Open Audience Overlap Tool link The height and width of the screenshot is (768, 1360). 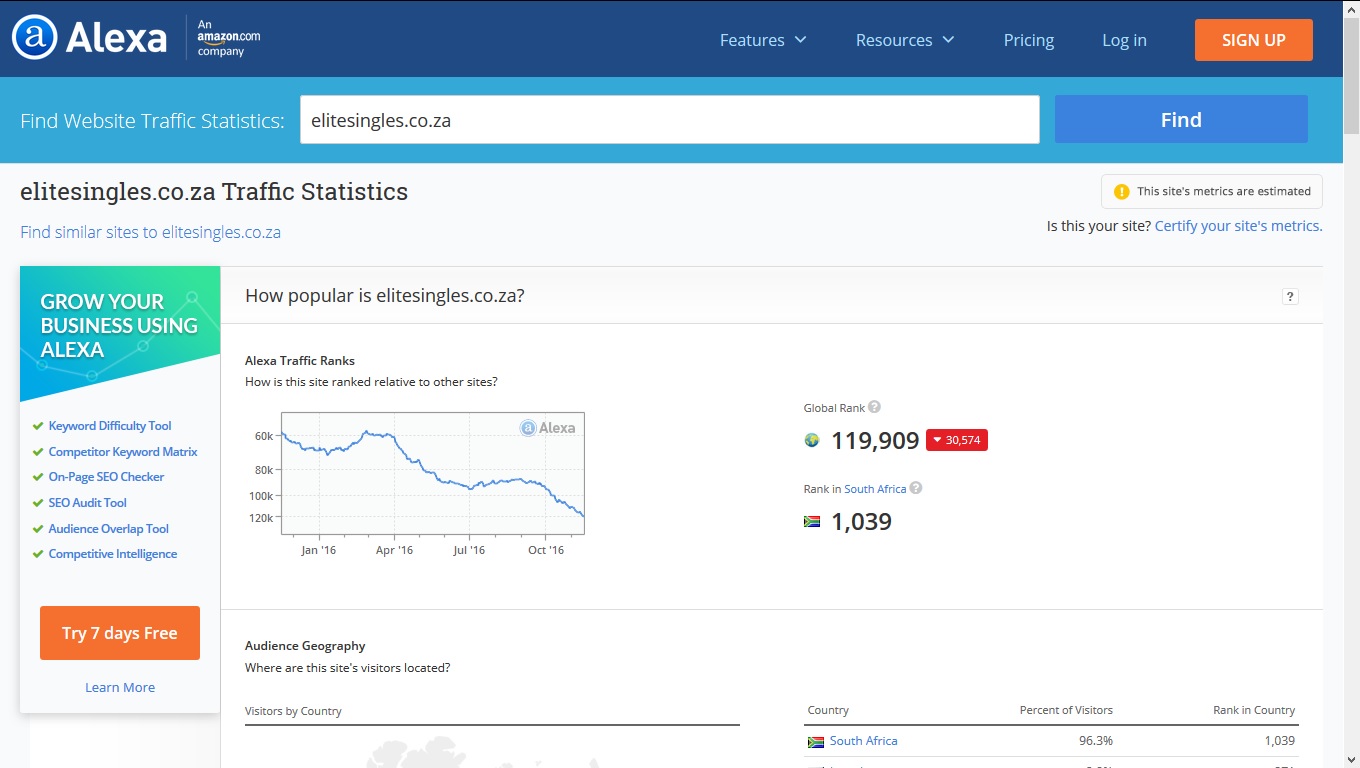tap(109, 529)
